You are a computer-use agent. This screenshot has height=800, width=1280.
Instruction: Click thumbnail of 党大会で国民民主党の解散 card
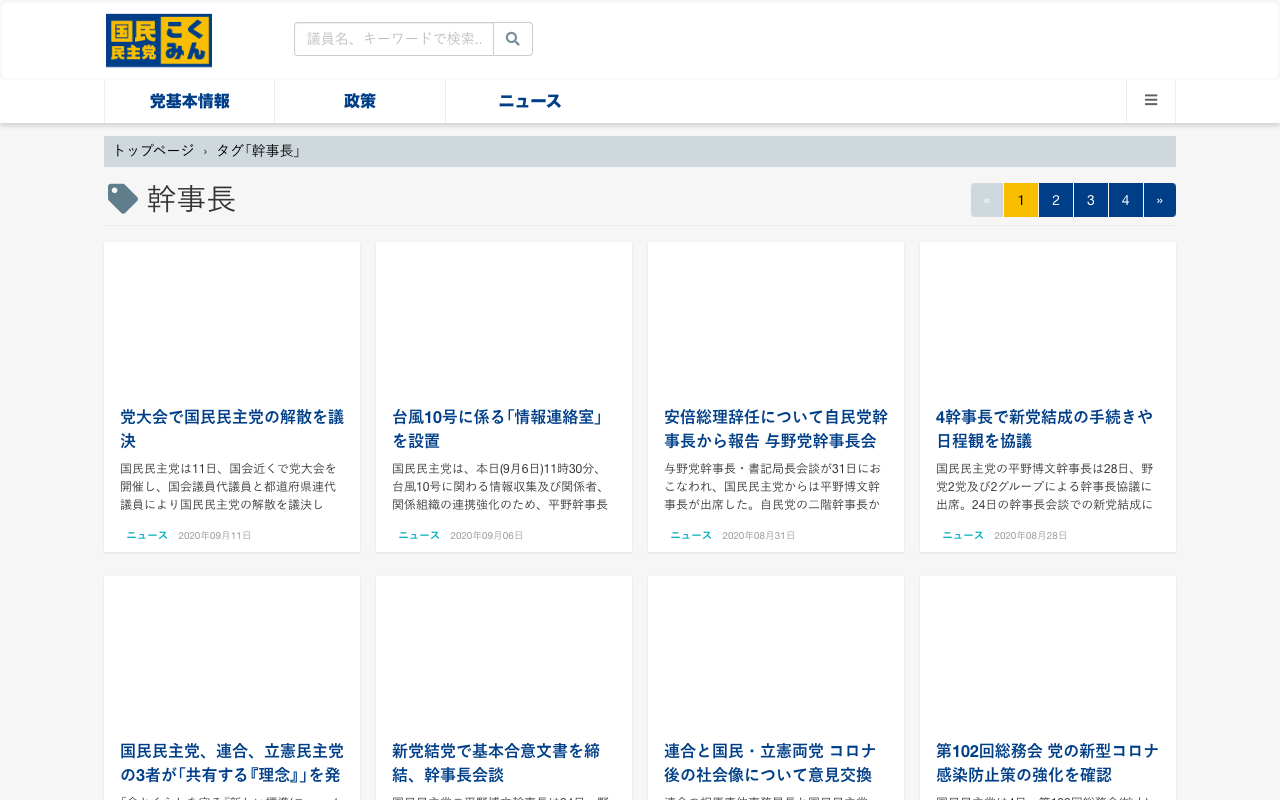click(x=232, y=316)
